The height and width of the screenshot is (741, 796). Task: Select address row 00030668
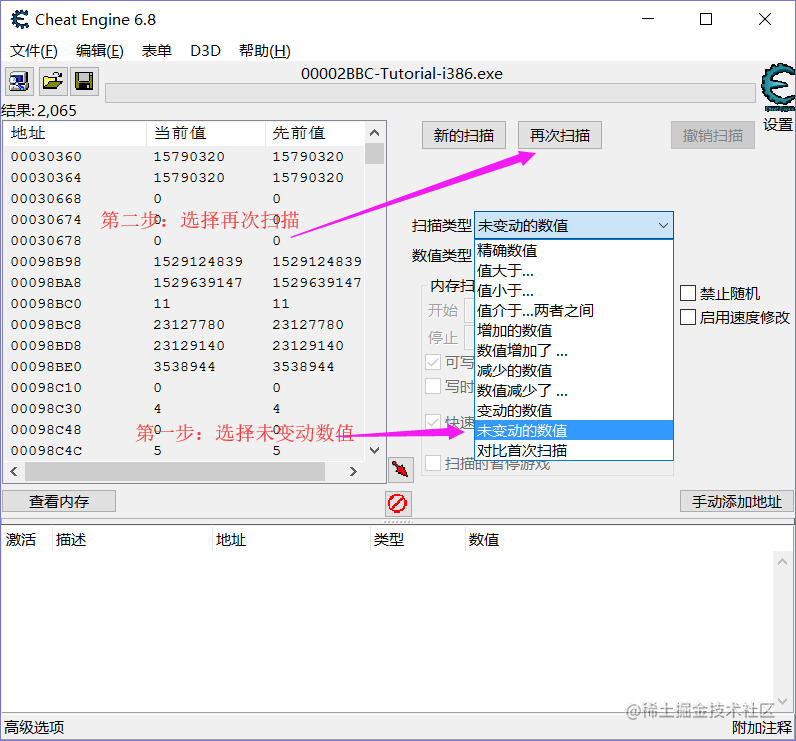[x=184, y=198]
